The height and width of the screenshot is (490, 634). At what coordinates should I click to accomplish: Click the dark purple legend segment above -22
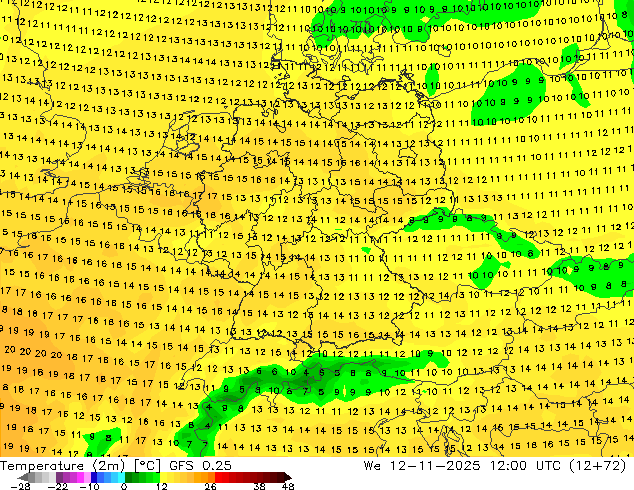(x=59, y=477)
